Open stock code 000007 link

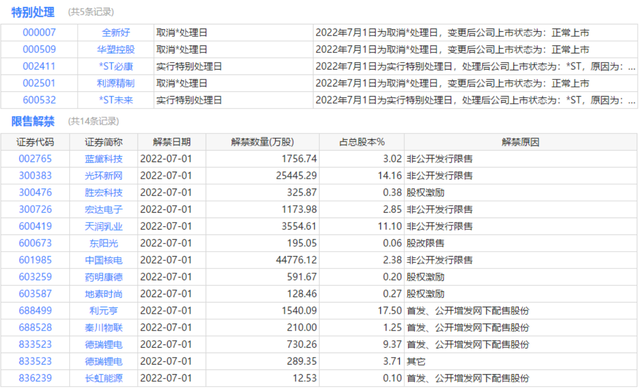pos(39,33)
